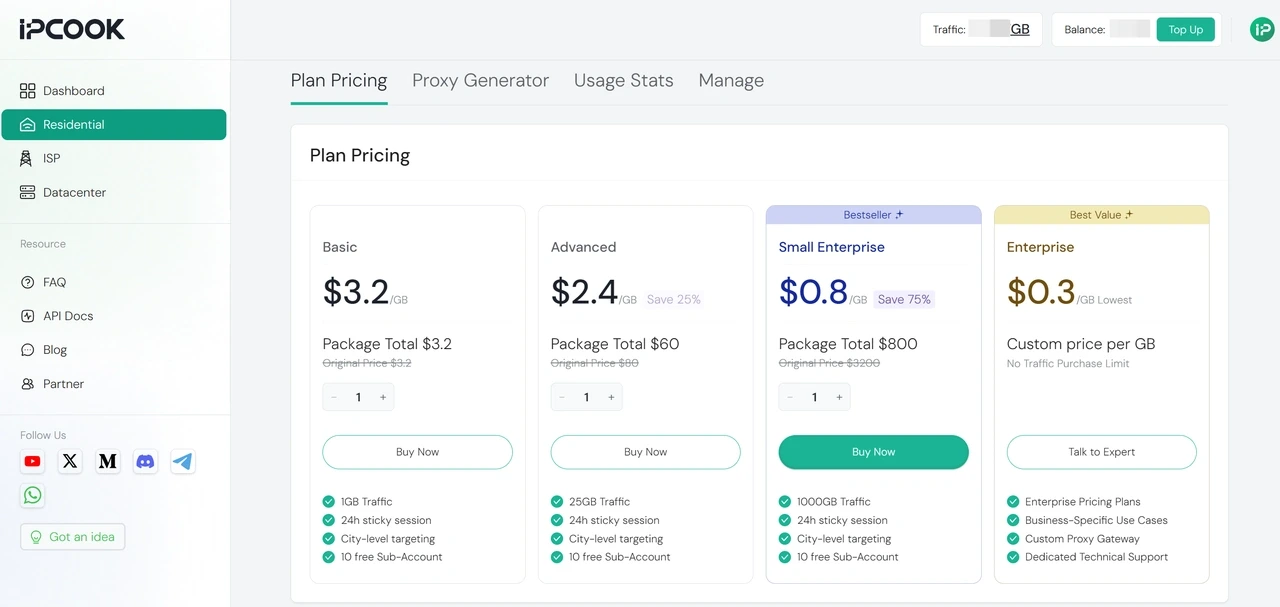The width and height of the screenshot is (1280, 607).
Task: Click the lightbulb icon in Got an idea
Action: [37, 537]
